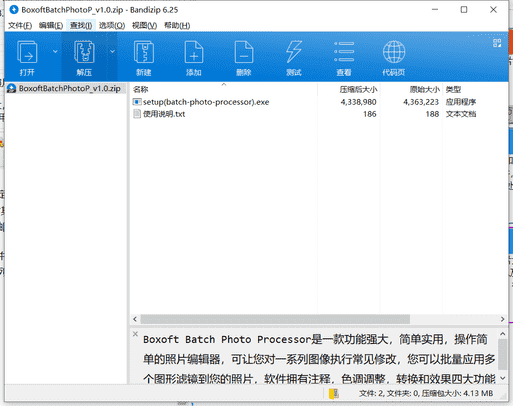Sort by compressed size (压缩后大小) column
This screenshot has width=513, height=406.
(x=358, y=89)
